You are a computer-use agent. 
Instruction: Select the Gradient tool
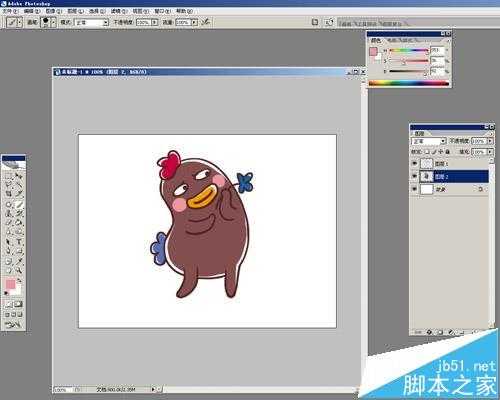point(19,222)
